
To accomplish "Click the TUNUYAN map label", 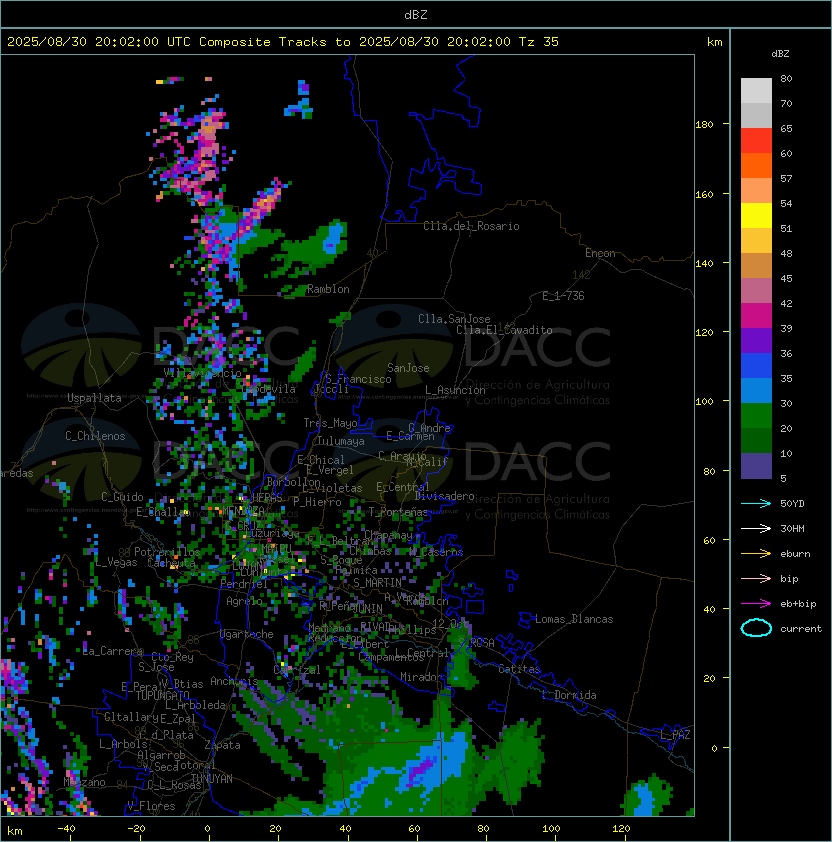I will [x=212, y=779].
